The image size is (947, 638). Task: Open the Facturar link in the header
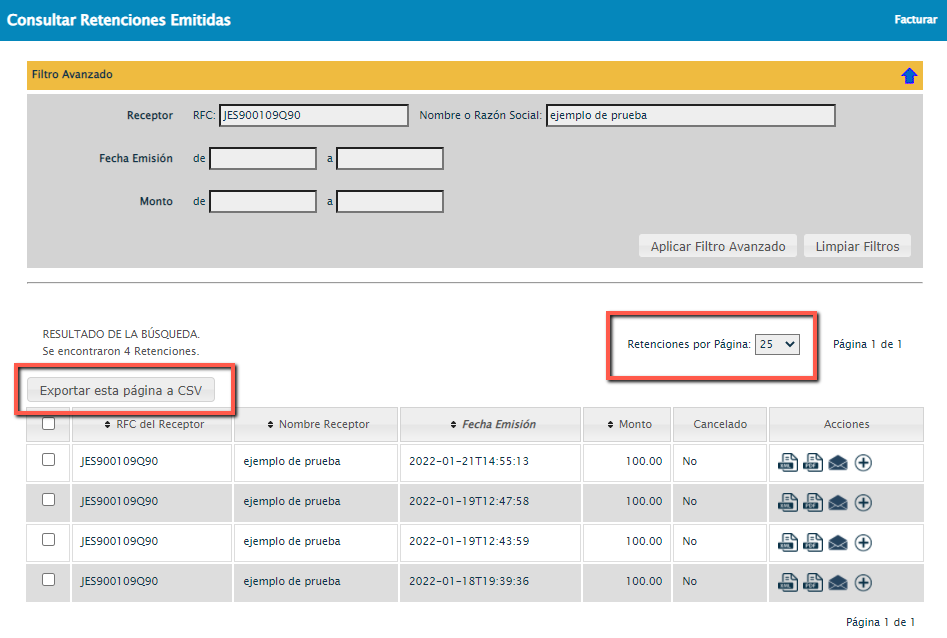pos(915,19)
